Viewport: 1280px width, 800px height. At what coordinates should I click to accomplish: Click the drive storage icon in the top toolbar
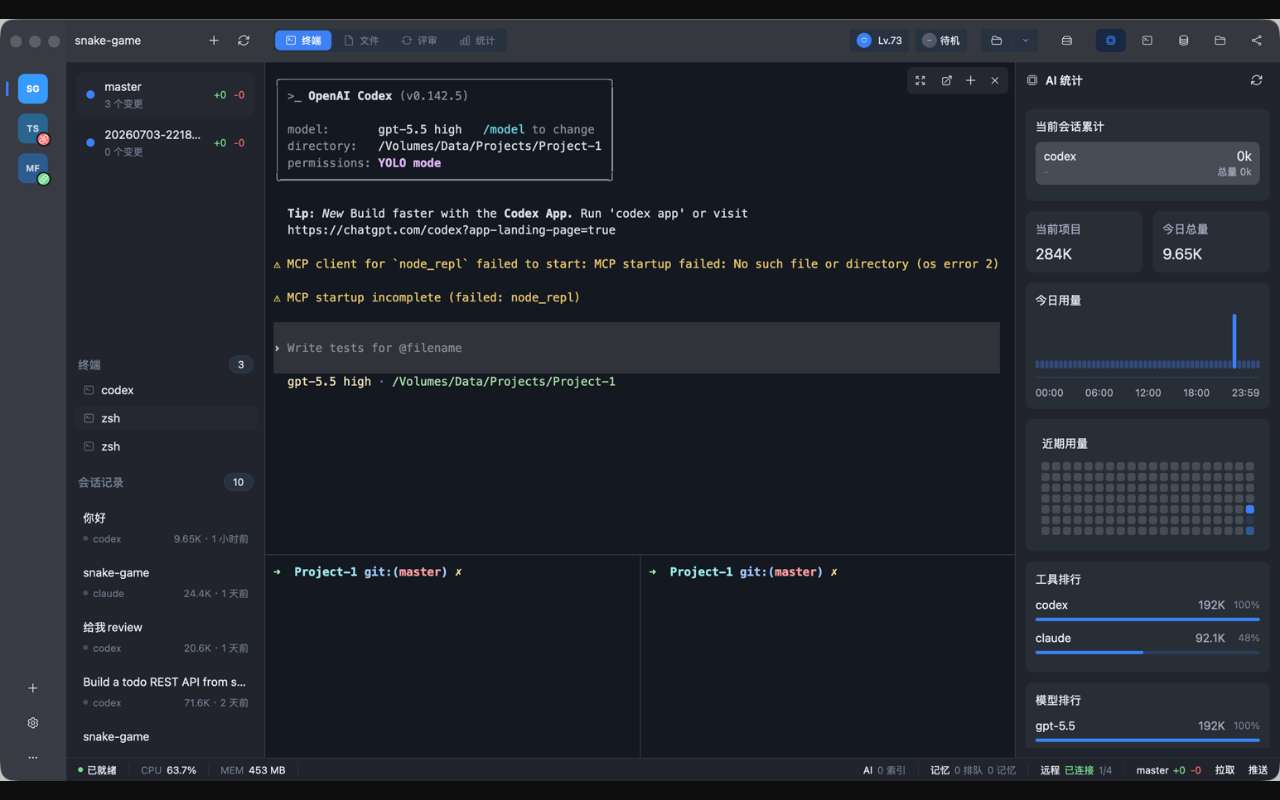click(1067, 41)
